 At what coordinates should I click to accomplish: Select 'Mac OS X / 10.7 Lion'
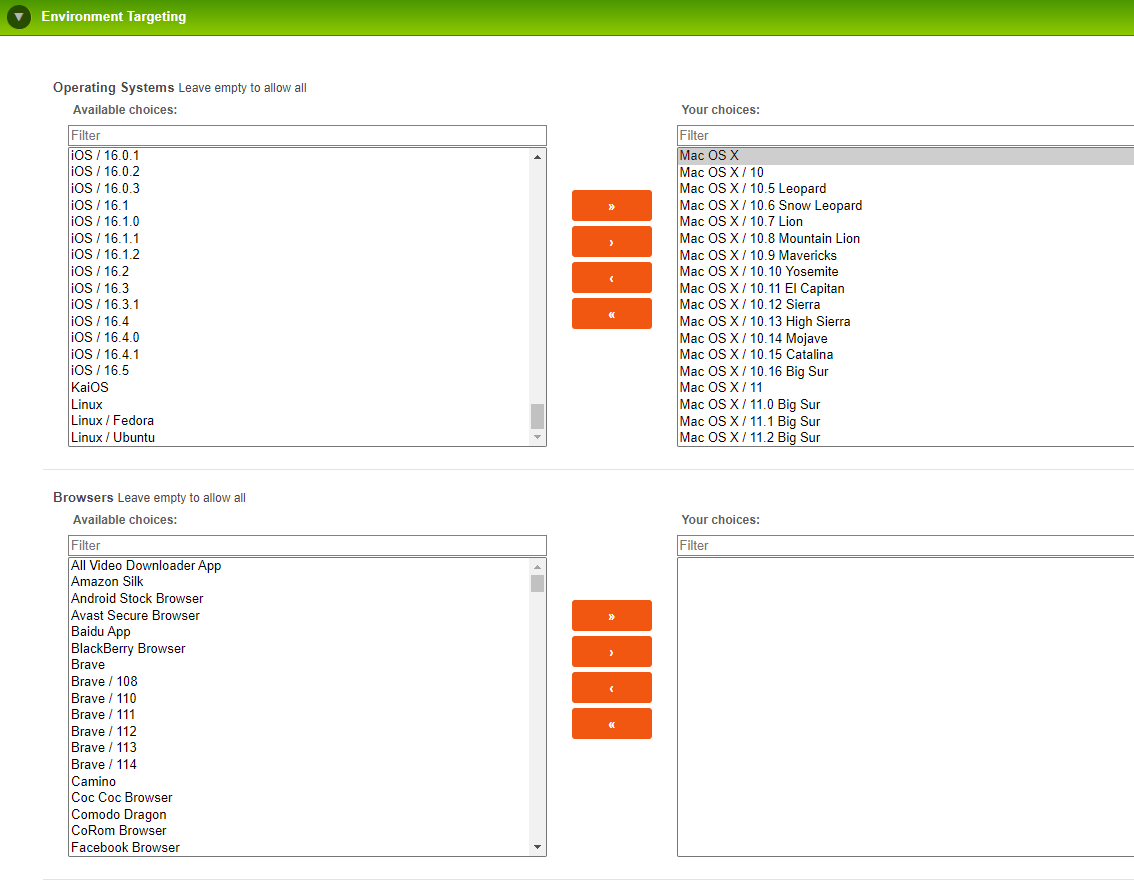point(905,222)
